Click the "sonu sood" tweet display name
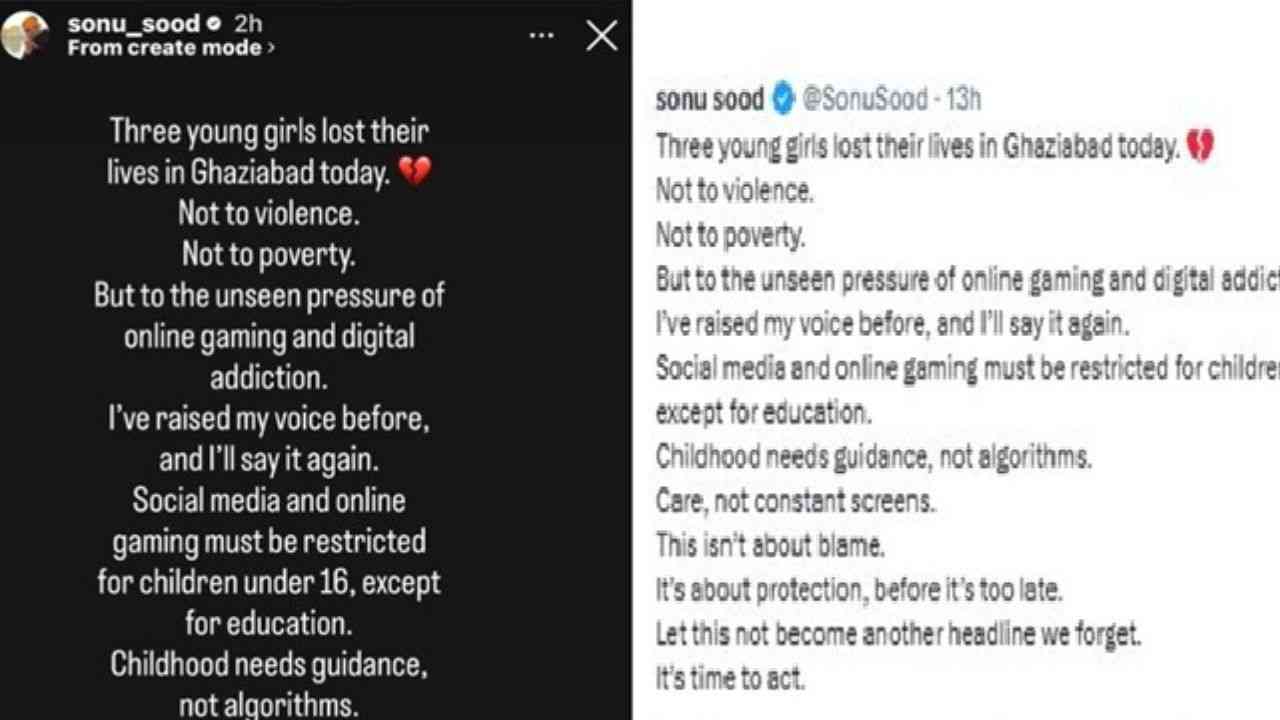The width and height of the screenshot is (1280, 720). [x=709, y=98]
